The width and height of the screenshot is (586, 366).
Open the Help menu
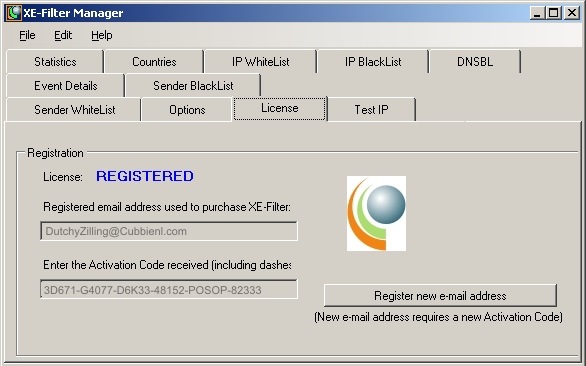click(x=102, y=35)
